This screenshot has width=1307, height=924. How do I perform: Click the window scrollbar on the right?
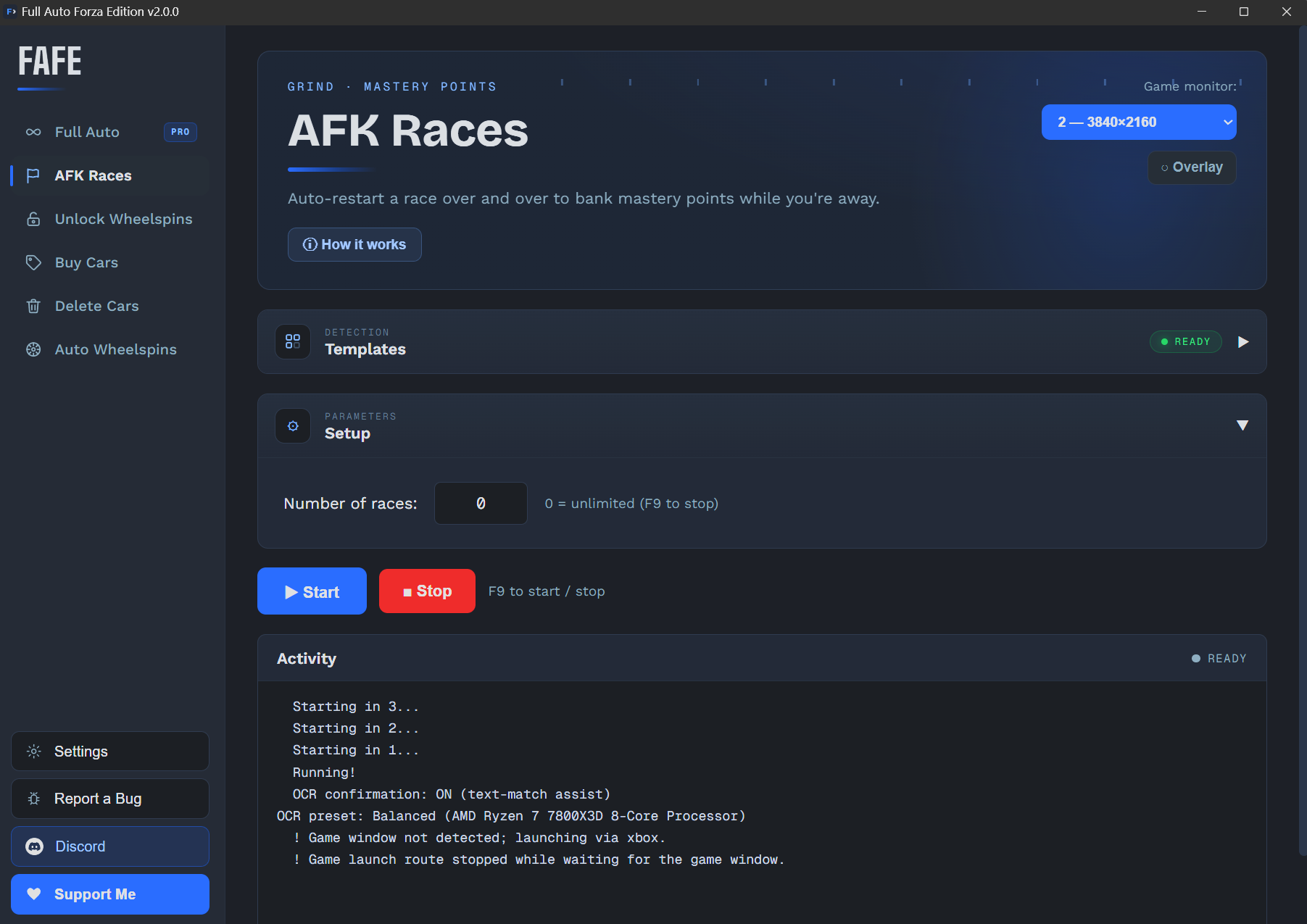[x=1302, y=442]
